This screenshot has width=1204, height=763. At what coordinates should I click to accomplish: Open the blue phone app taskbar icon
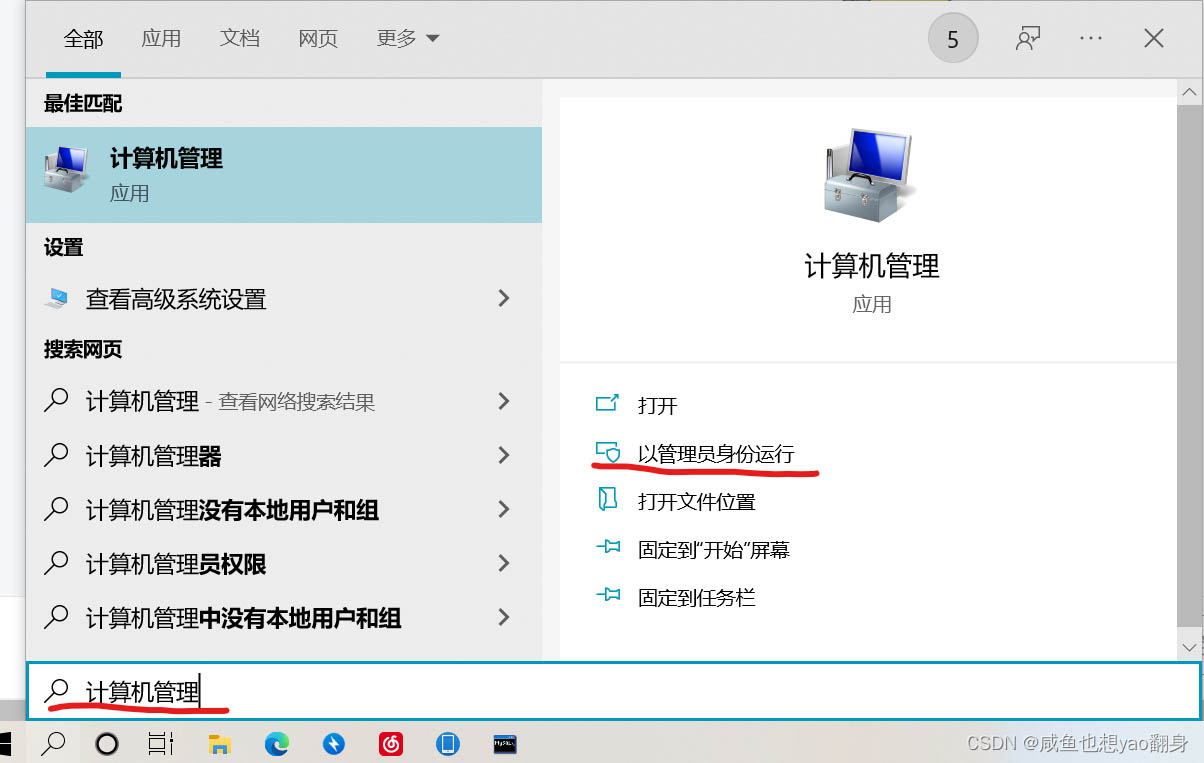click(448, 744)
